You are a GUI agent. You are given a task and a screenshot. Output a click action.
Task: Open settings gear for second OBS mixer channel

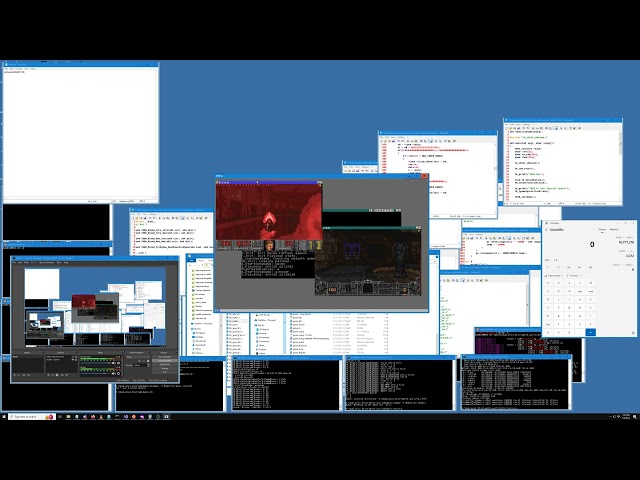point(118,373)
